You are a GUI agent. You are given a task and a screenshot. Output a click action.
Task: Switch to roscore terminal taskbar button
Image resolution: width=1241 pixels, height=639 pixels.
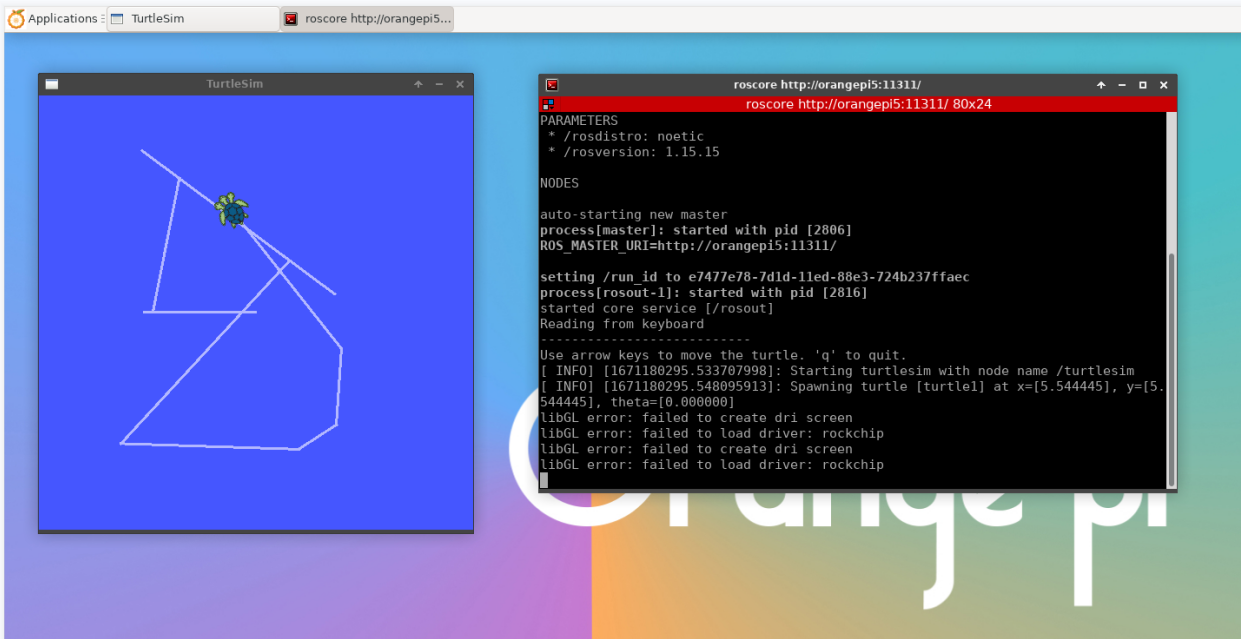point(367,18)
